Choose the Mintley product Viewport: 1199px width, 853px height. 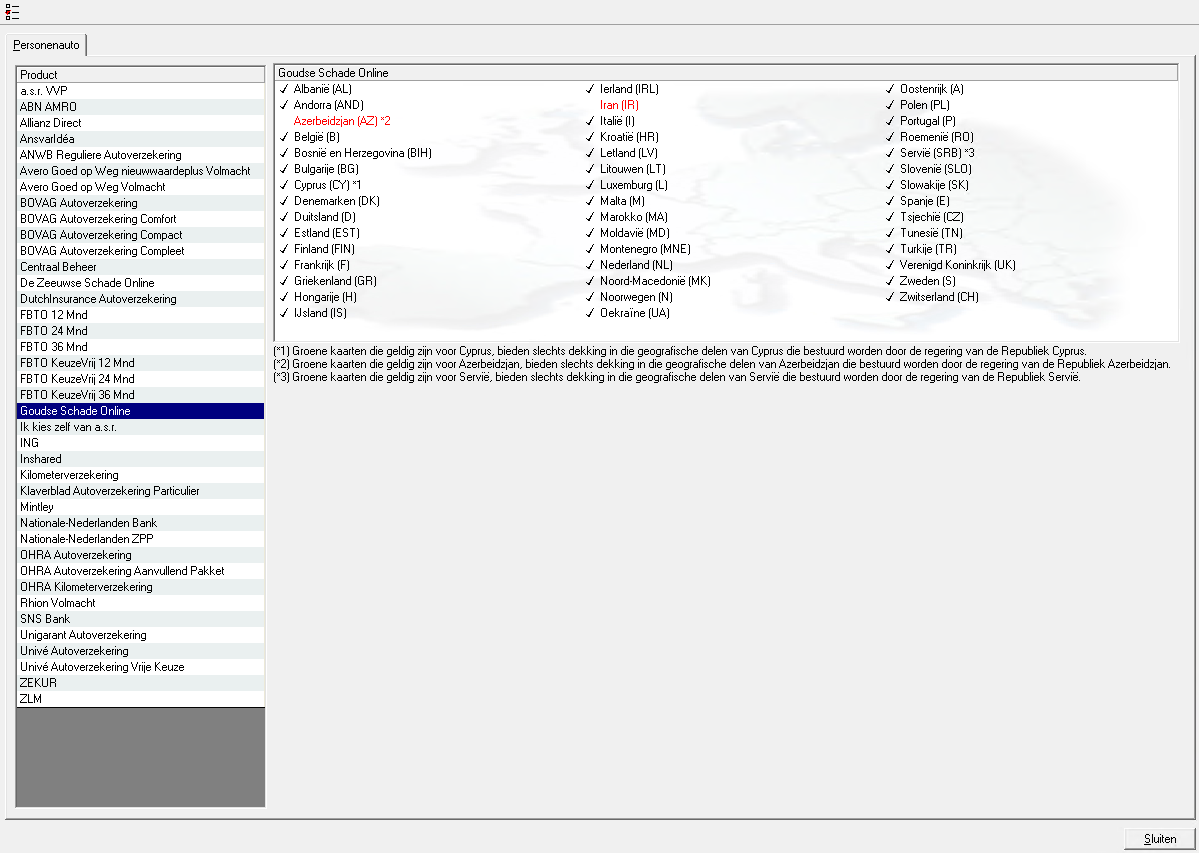point(140,508)
